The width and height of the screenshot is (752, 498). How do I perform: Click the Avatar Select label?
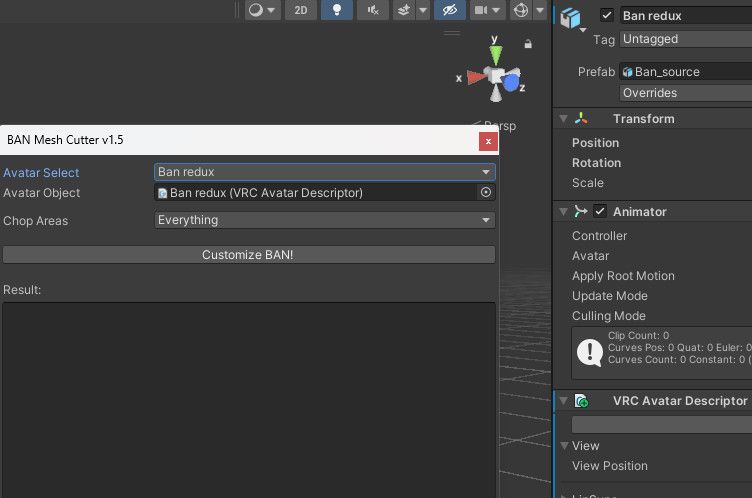click(x=41, y=173)
